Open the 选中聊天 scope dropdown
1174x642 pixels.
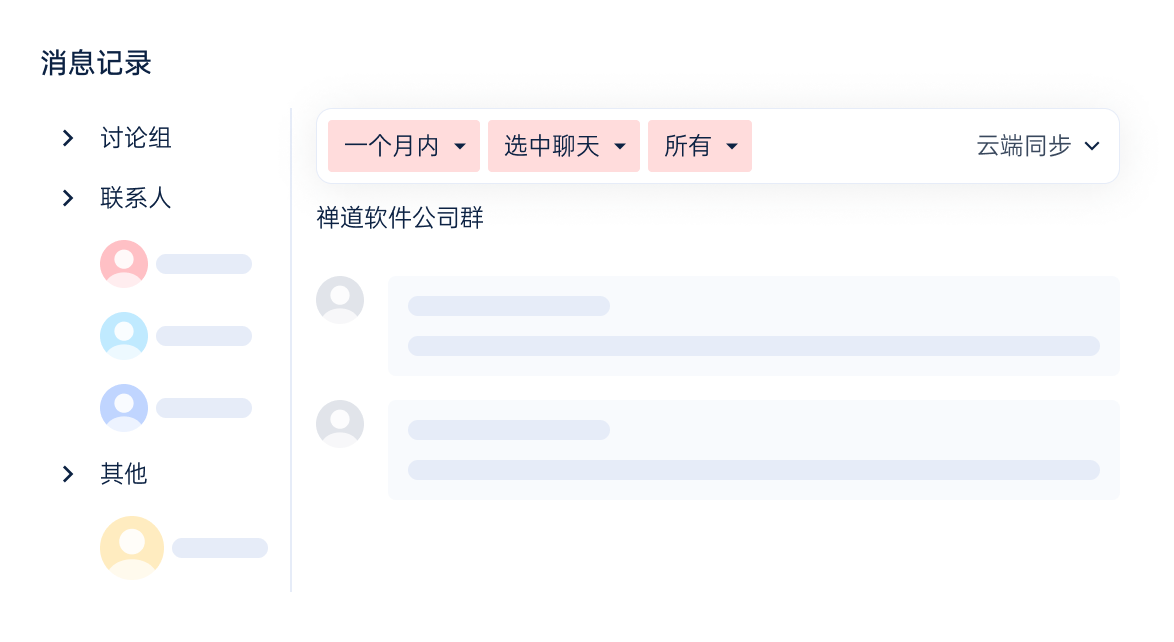pyautogui.click(x=564, y=146)
